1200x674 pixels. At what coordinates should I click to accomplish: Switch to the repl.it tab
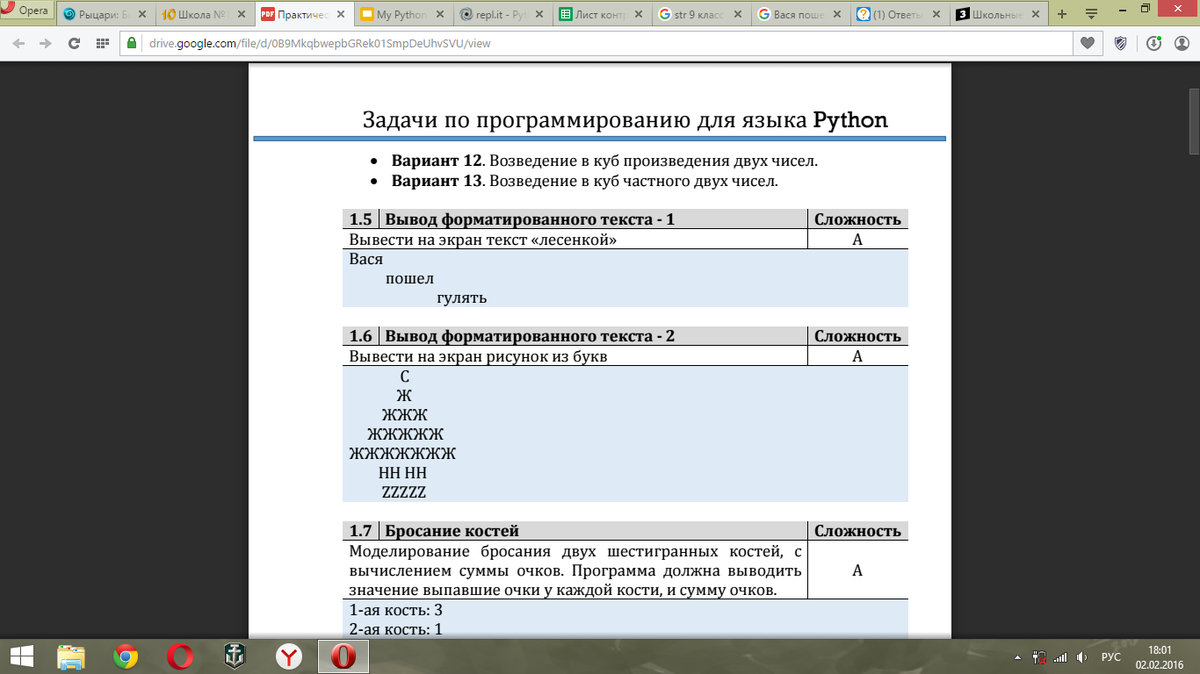498,16
